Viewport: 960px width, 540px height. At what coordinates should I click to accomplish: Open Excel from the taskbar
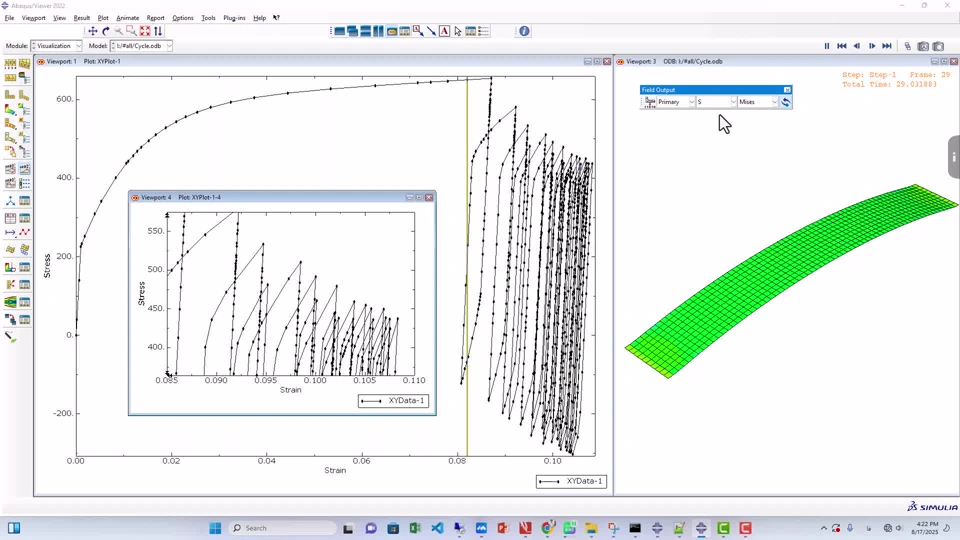point(414,528)
